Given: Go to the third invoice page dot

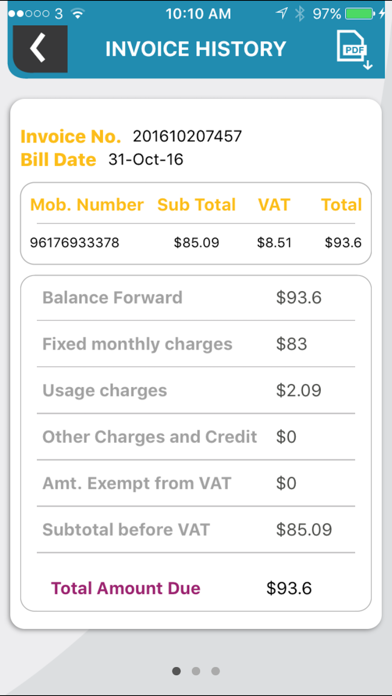Looking at the screenshot, I should pos(215,671).
